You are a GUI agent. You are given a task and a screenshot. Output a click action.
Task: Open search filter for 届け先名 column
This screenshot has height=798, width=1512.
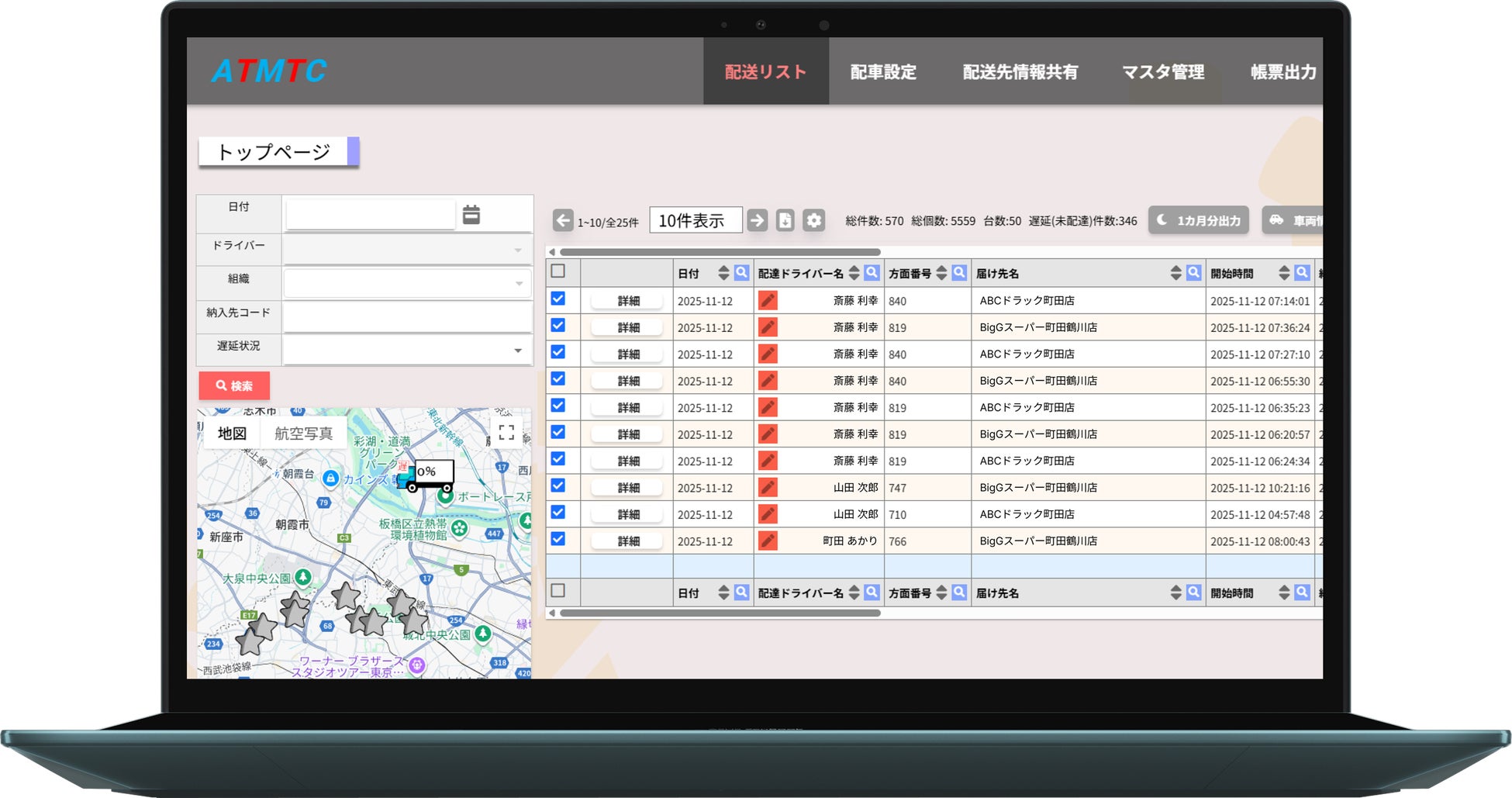[x=1193, y=273]
